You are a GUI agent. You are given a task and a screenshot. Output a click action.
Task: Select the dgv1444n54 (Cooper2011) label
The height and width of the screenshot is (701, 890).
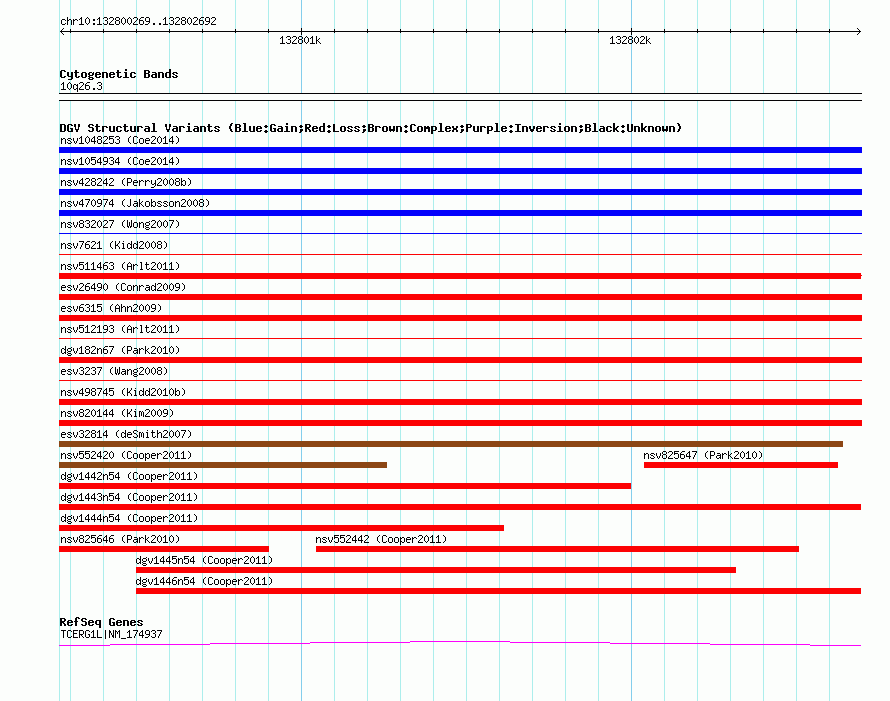(129, 518)
